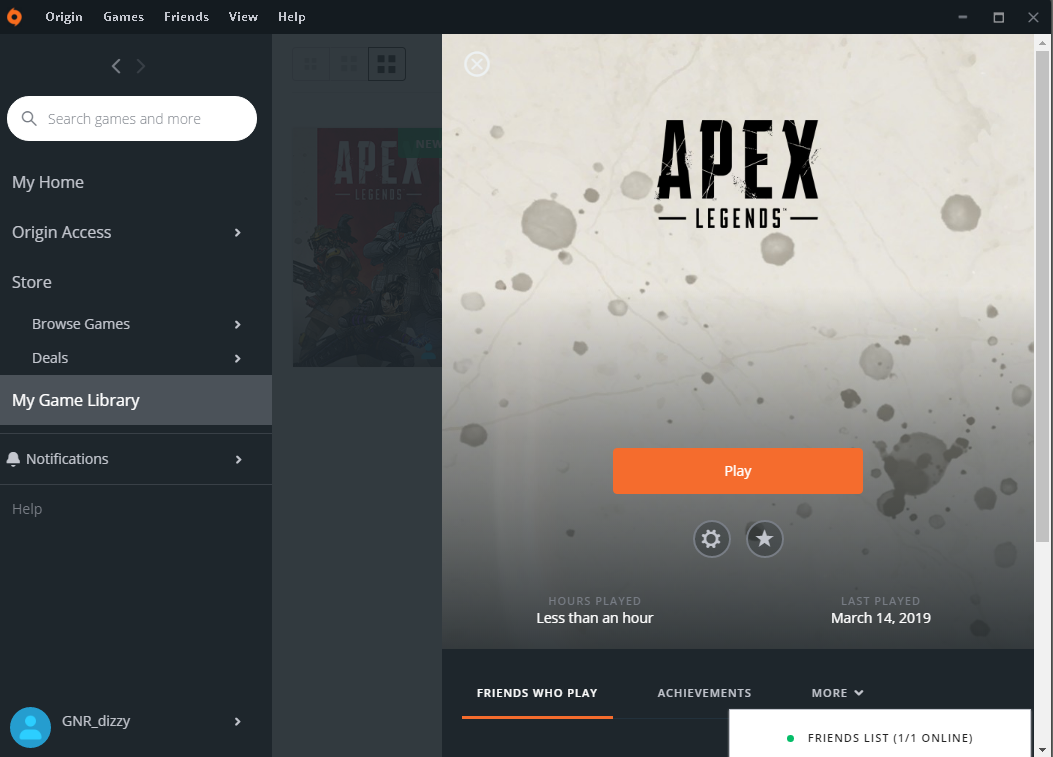Expand the Origin Access submenu
Viewport: 1053px width, 757px height.
point(237,232)
